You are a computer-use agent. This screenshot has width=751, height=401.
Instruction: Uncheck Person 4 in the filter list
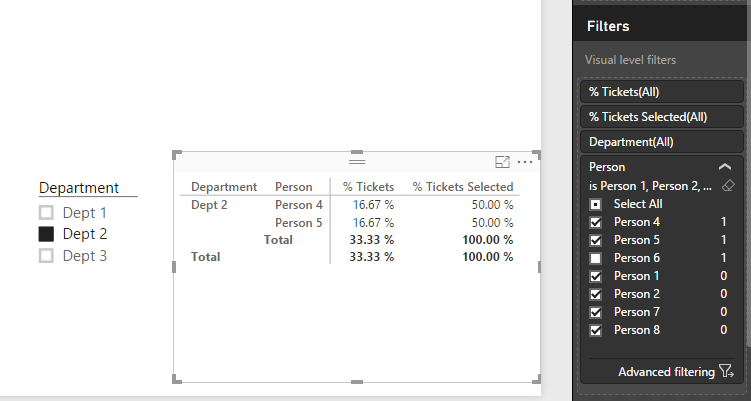tap(595, 222)
